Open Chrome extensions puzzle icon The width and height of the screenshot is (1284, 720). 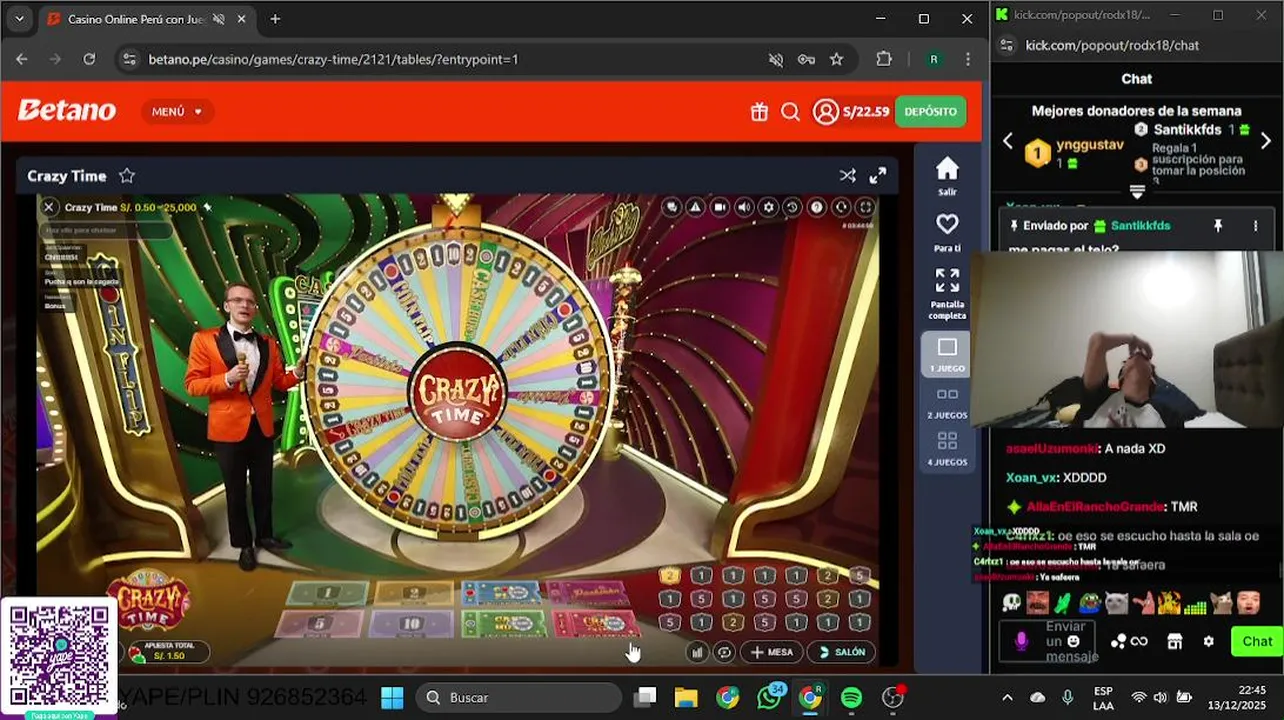(884, 59)
